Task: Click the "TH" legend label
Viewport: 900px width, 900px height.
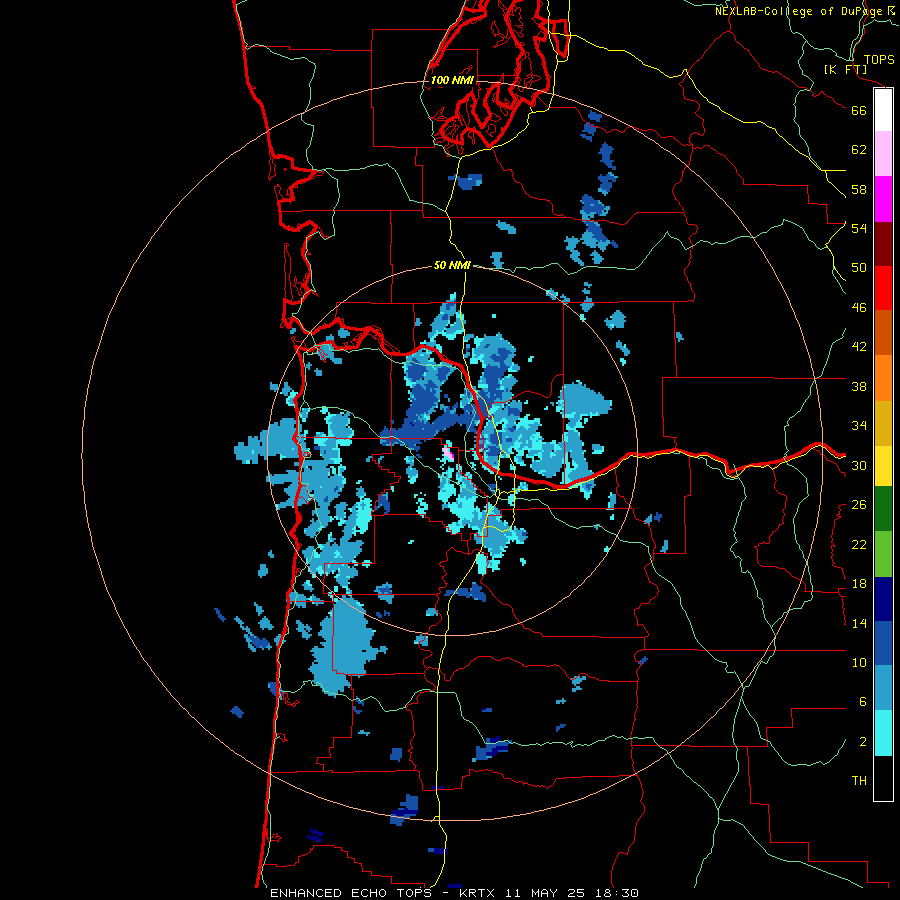Action: click(x=859, y=781)
